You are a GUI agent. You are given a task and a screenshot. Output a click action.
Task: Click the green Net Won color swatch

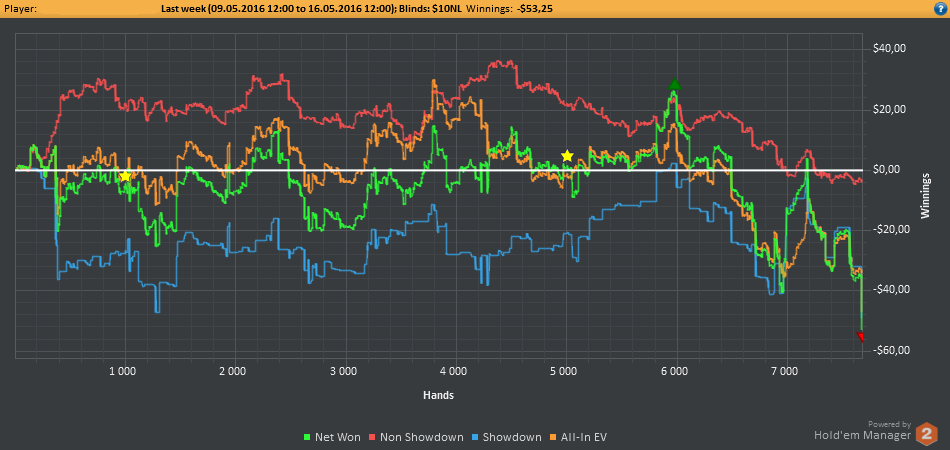tap(307, 437)
